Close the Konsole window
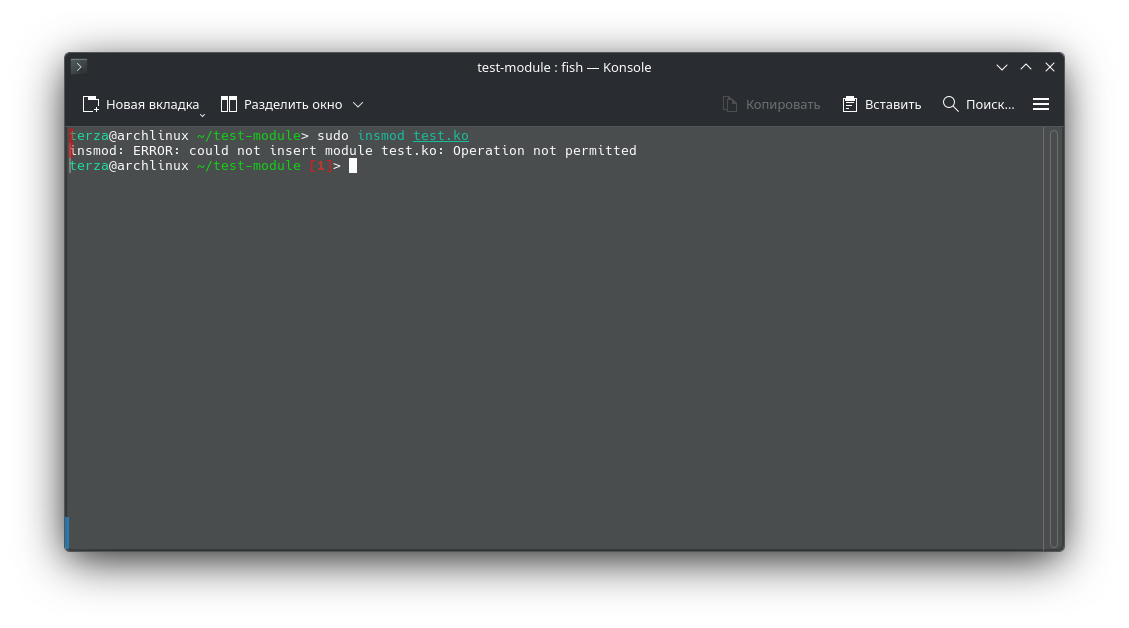Image resolution: width=1129 pixels, height=628 pixels. pos(1050,67)
